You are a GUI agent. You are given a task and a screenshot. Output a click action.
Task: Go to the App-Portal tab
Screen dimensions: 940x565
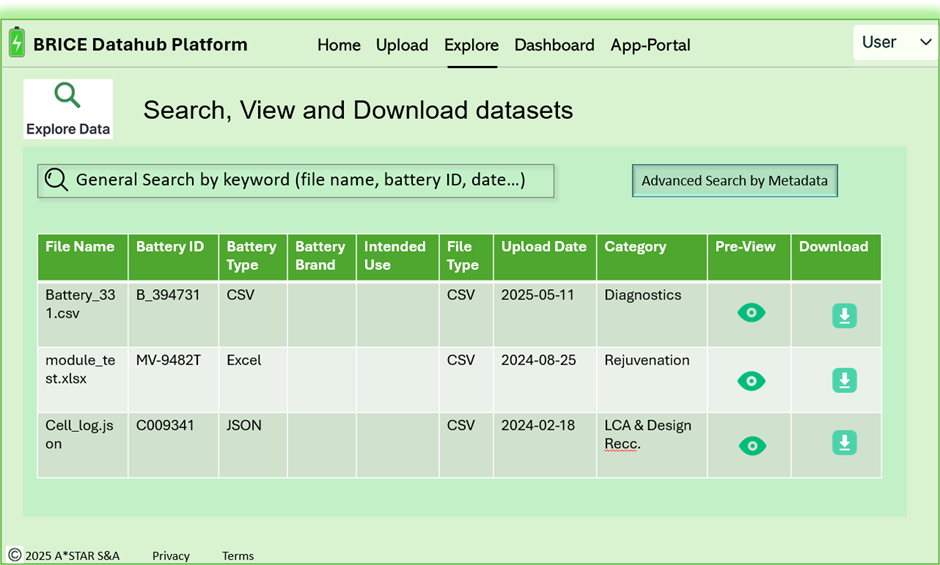click(x=650, y=45)
